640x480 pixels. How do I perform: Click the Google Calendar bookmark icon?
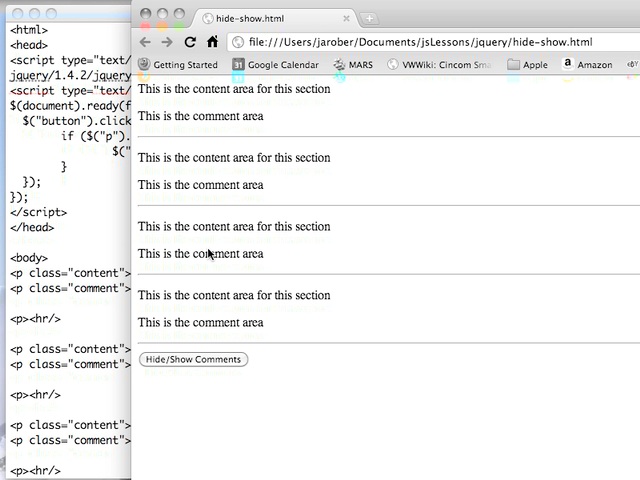[238, 64]
